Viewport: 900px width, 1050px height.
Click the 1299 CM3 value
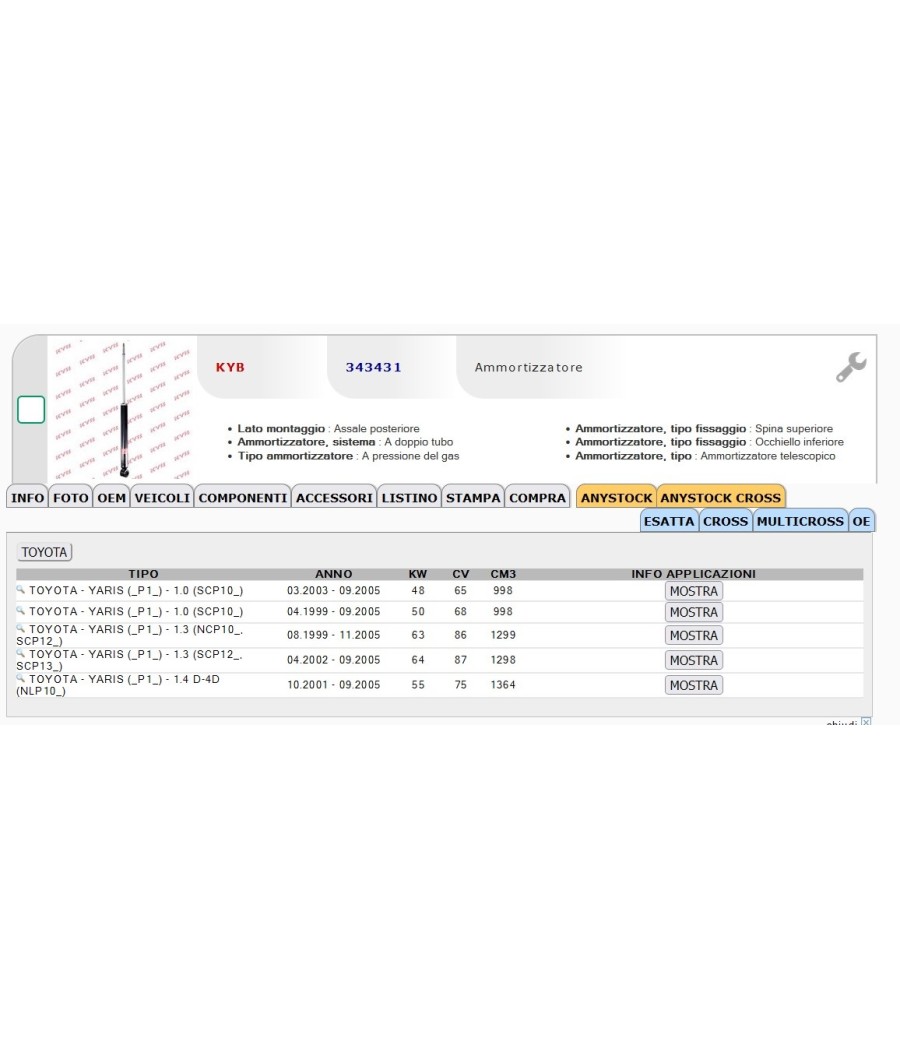(x=503, y=635)
